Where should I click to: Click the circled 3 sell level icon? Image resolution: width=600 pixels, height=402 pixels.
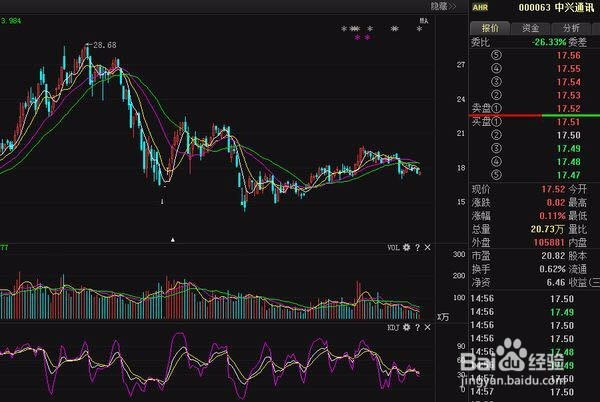click(x=496, y=82)
